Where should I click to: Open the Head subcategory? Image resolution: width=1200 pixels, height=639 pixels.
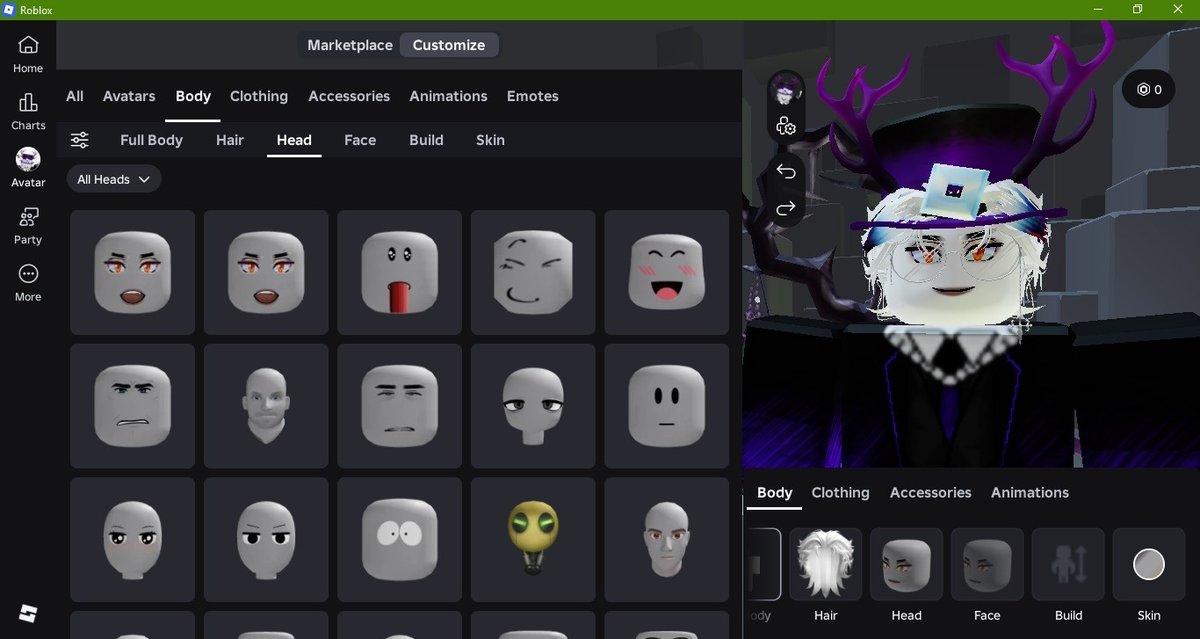pos(294,140)
